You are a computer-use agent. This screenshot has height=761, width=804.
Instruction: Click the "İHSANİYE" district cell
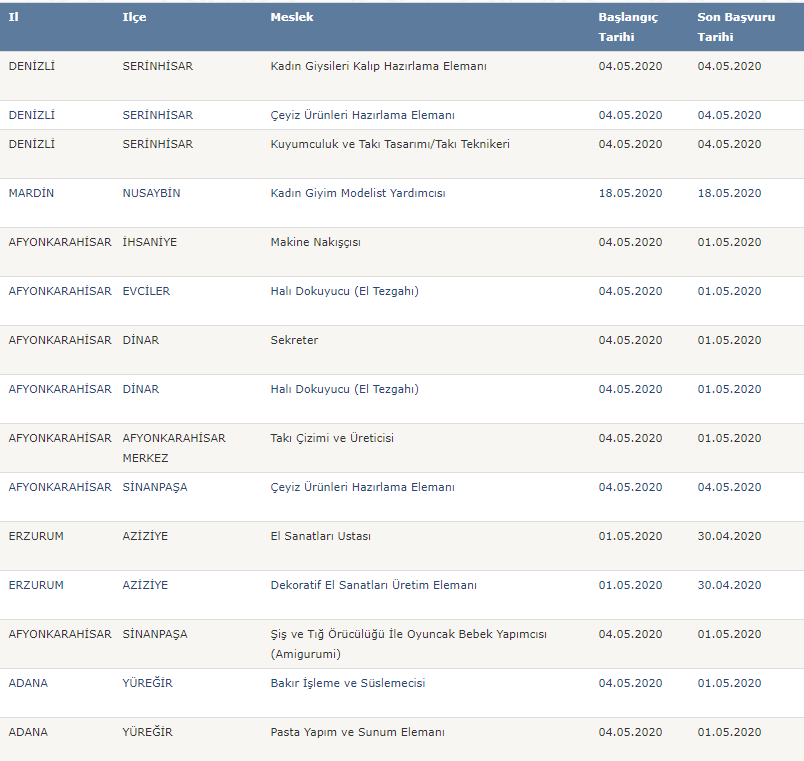pyautogui.click(x=150, y=242)
